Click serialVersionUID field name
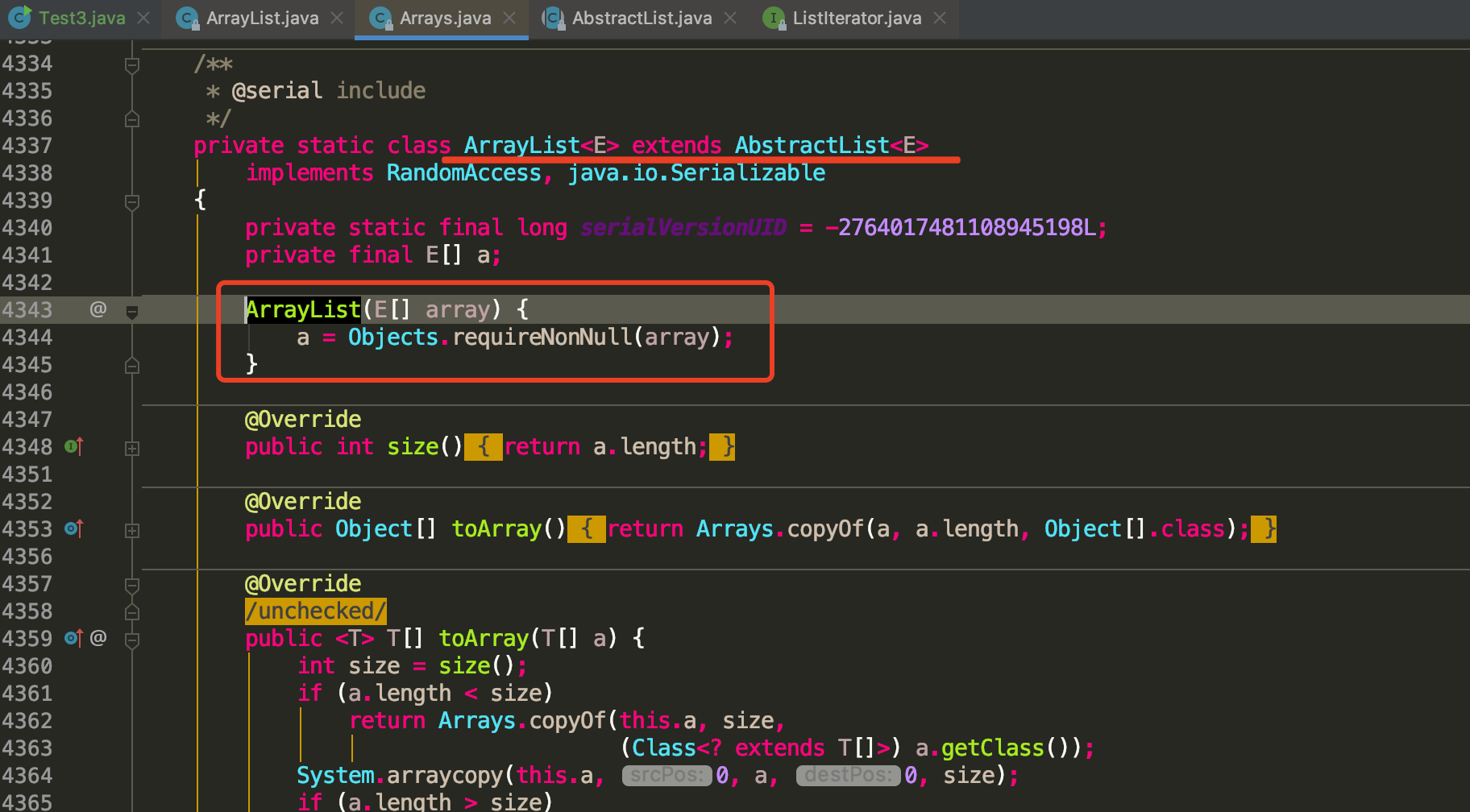 683,227
